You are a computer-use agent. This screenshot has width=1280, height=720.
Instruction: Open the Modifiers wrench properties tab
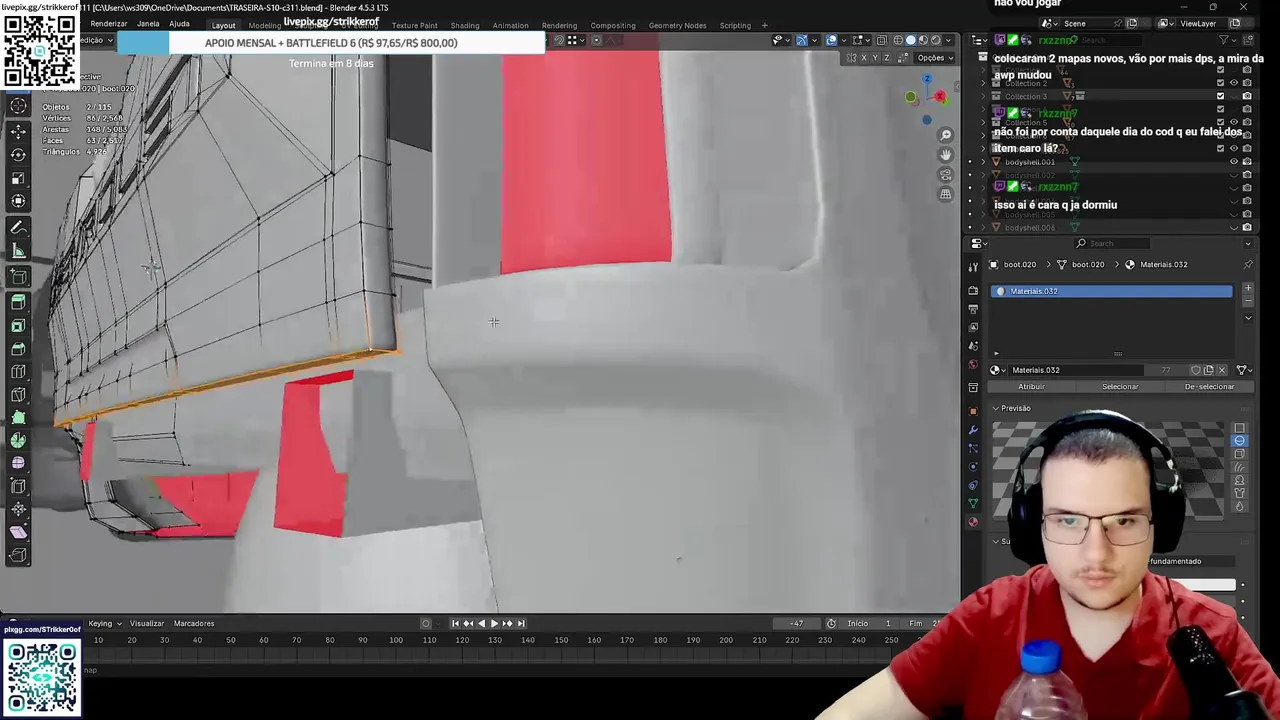pyautogui.click(x=973, y=429)
